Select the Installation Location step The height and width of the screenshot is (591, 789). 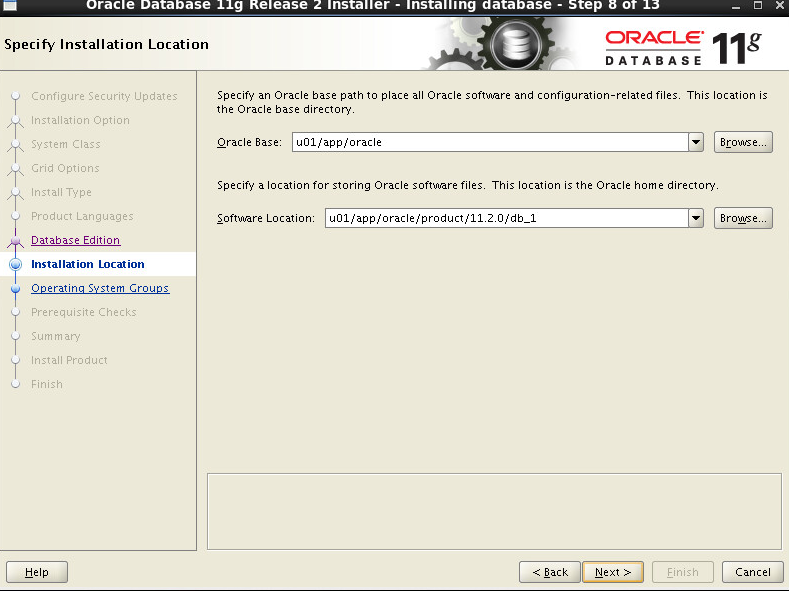(88, 264)
